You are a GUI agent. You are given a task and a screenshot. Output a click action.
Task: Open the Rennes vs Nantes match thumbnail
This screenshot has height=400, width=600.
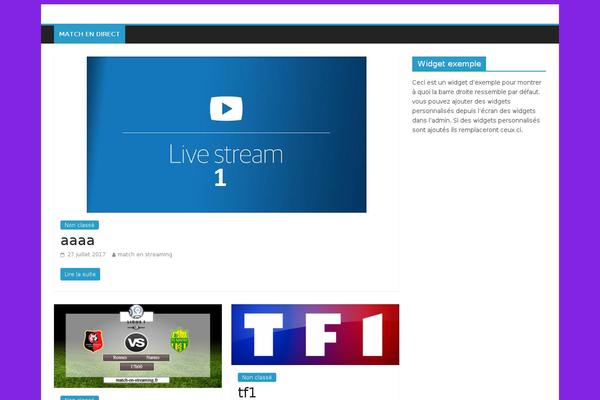pos(138,346)
